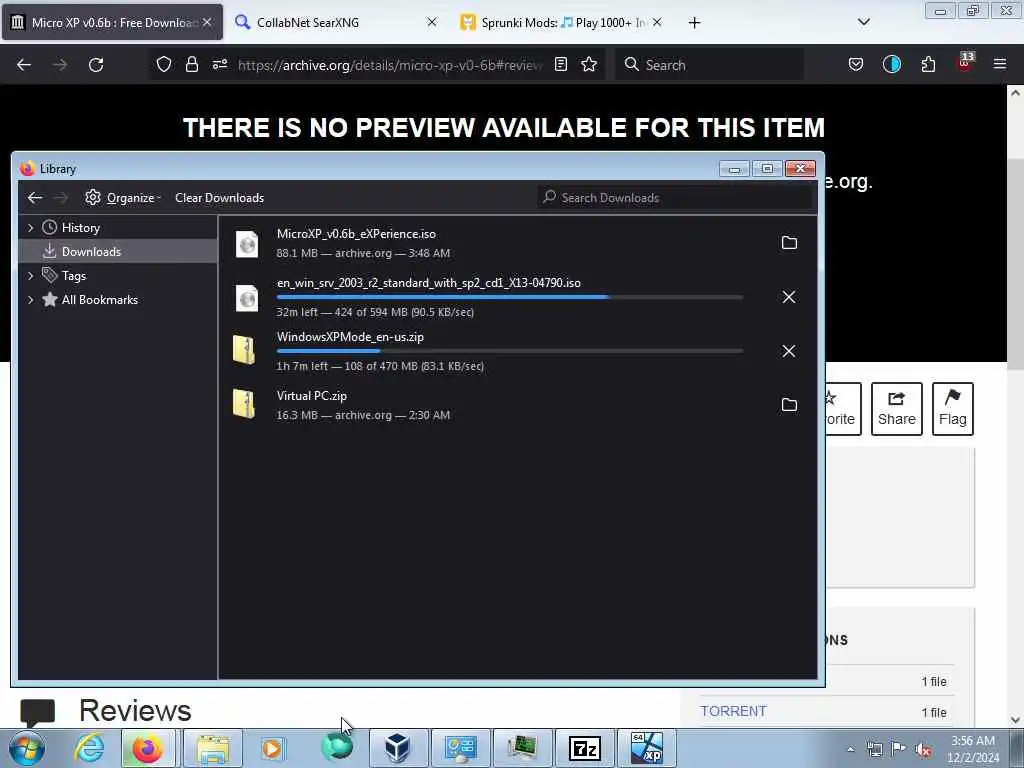
Task: Open the Organize menu in Library
Action: [123, 197]
